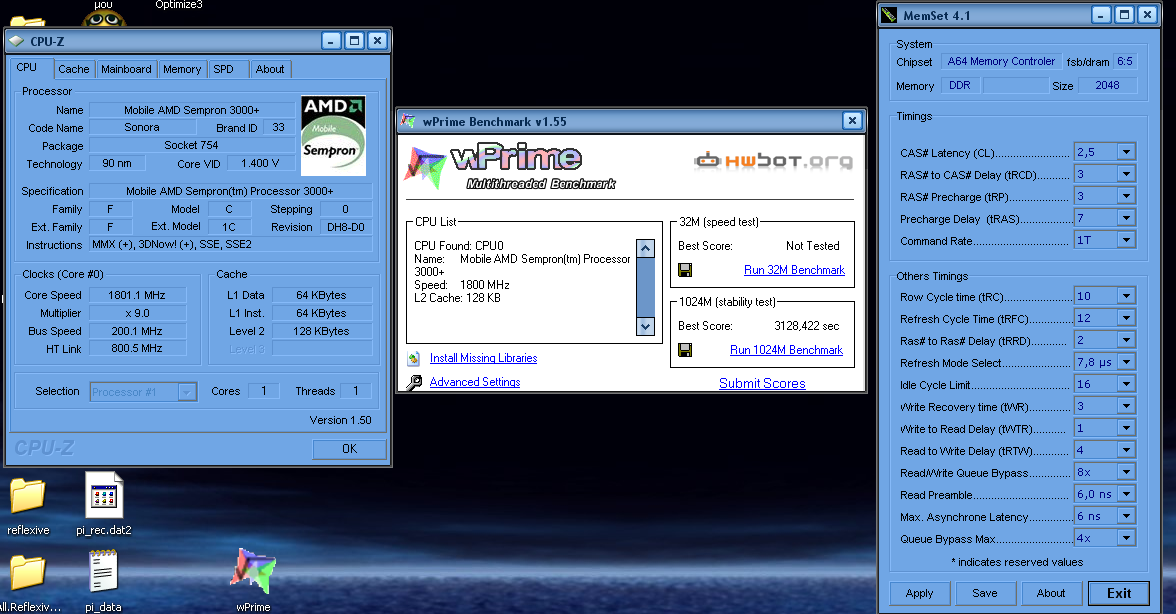Click Apply button in MemSet
1176x614 pixels.
coord(920,593)
